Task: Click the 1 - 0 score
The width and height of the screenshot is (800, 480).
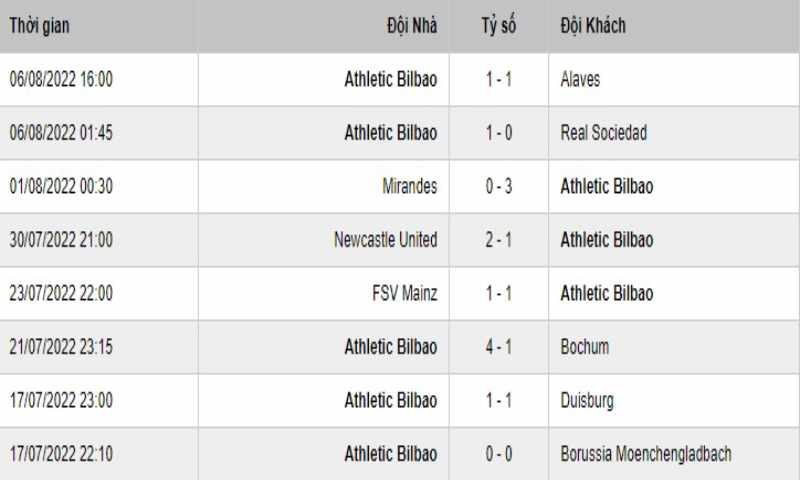Action: tap(499, 133)
